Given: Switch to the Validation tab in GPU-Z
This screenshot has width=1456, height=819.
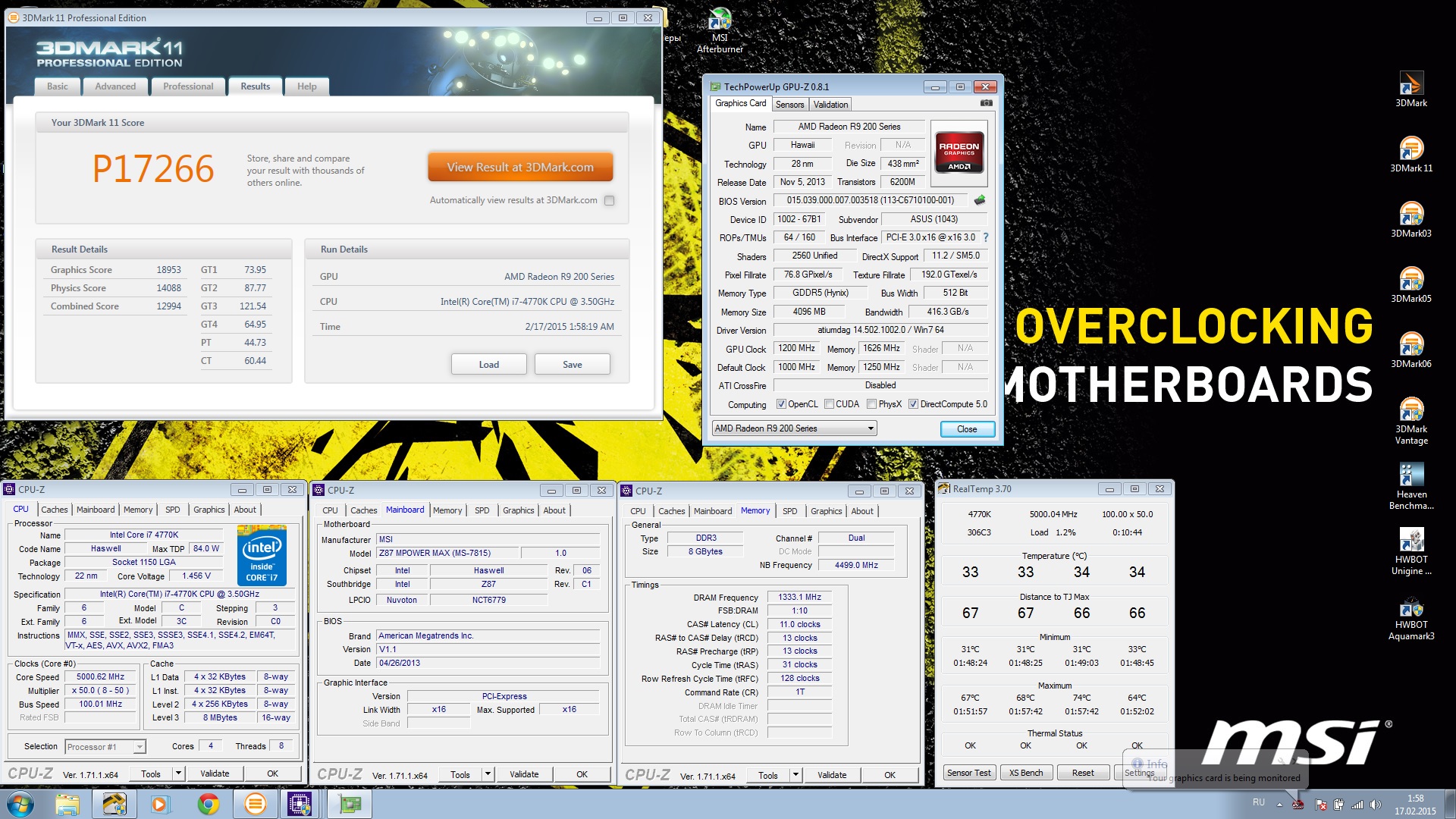Looking at the screenshot, I should [x=830, y=105].
